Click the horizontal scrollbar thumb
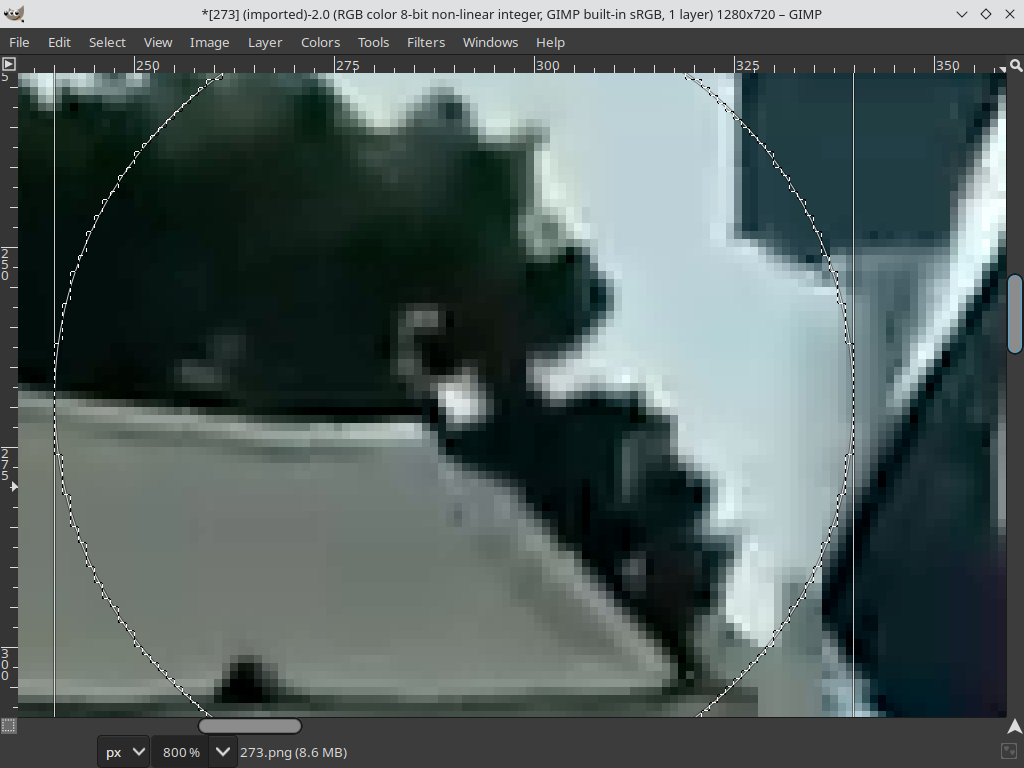The width and height of the screenshot is (1024, 768). click(250, 726)
